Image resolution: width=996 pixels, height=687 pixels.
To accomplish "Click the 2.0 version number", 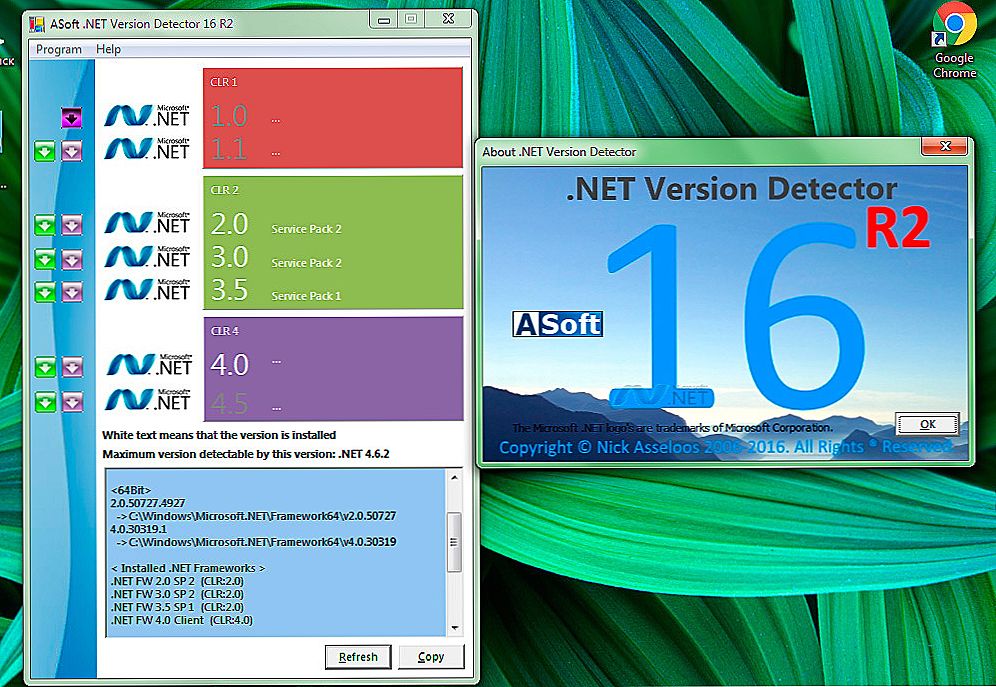I will (x=229, y=224).
